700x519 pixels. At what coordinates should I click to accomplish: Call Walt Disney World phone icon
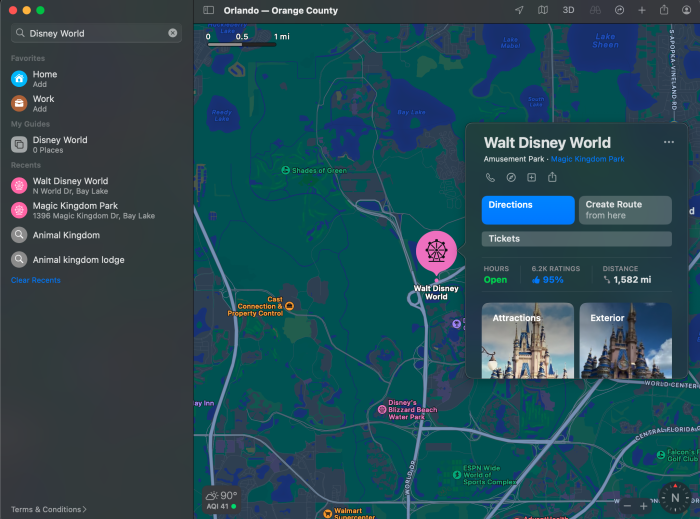point(490,178)
